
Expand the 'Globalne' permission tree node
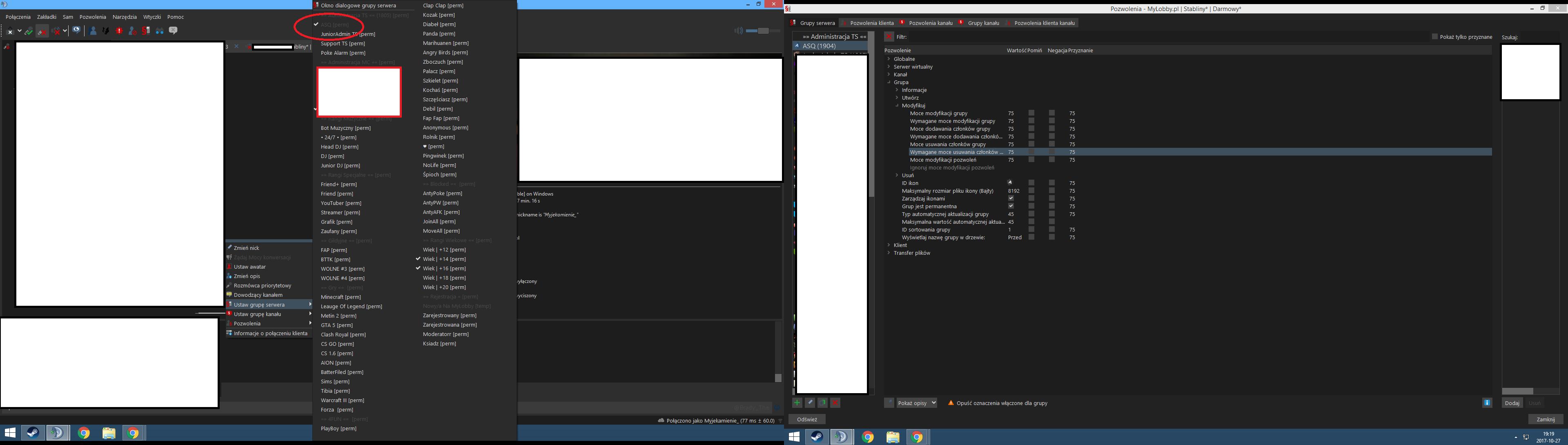[889, 59]
